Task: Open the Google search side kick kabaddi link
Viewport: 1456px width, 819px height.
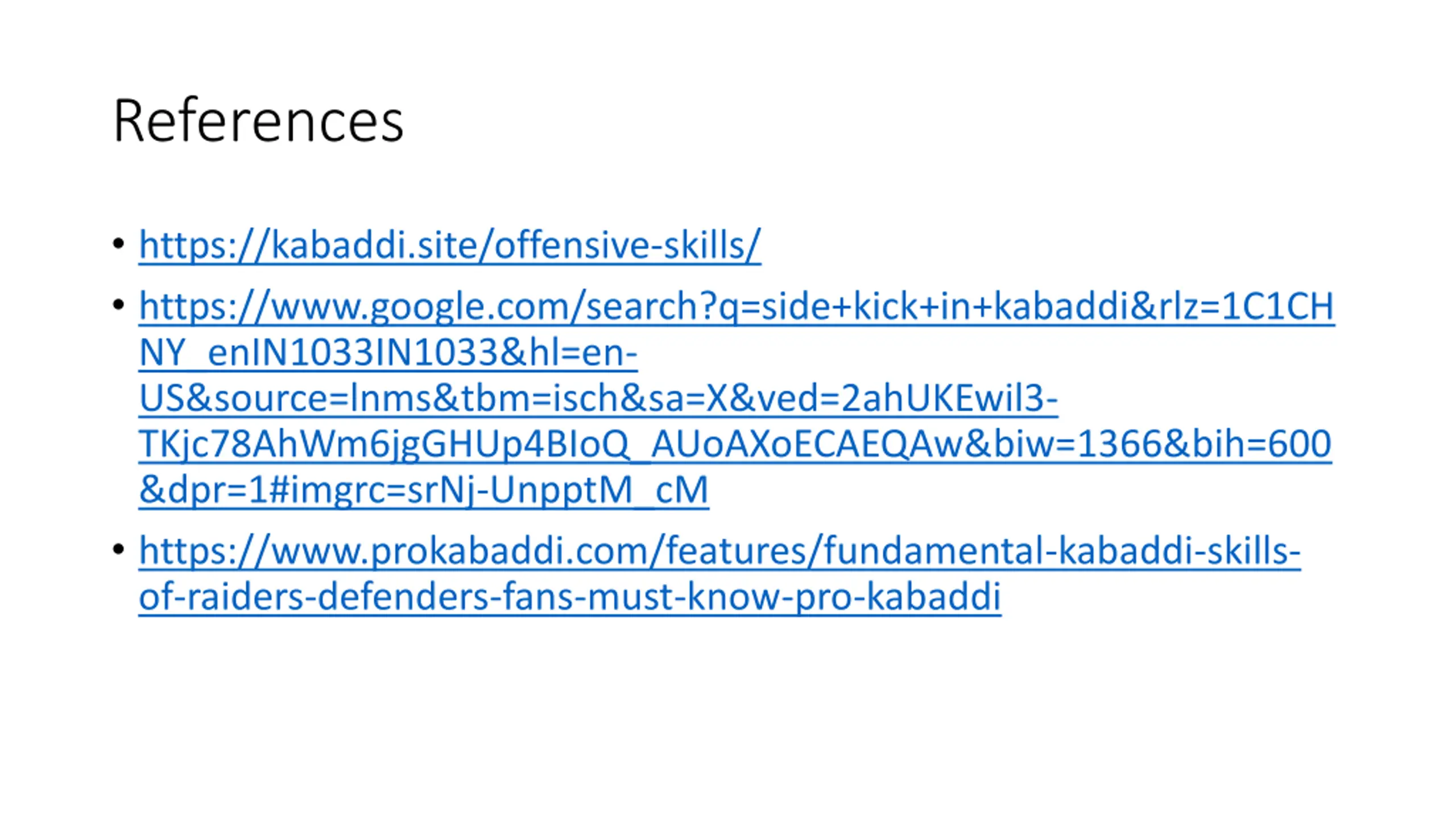Action: click(737, 398)
